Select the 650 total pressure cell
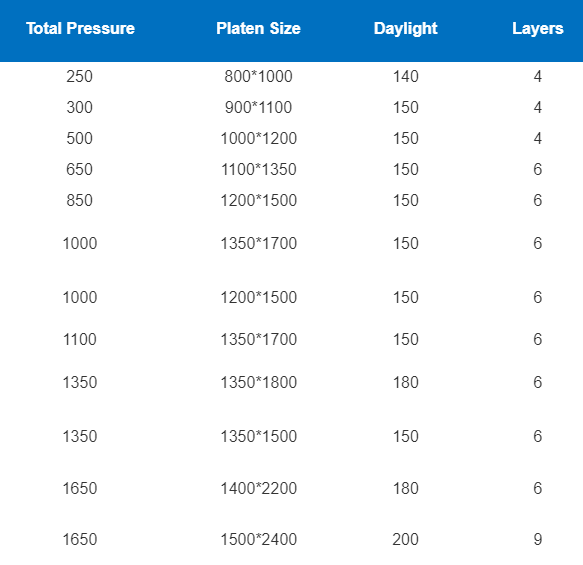 pyautogui.click(x=80, y=170)
